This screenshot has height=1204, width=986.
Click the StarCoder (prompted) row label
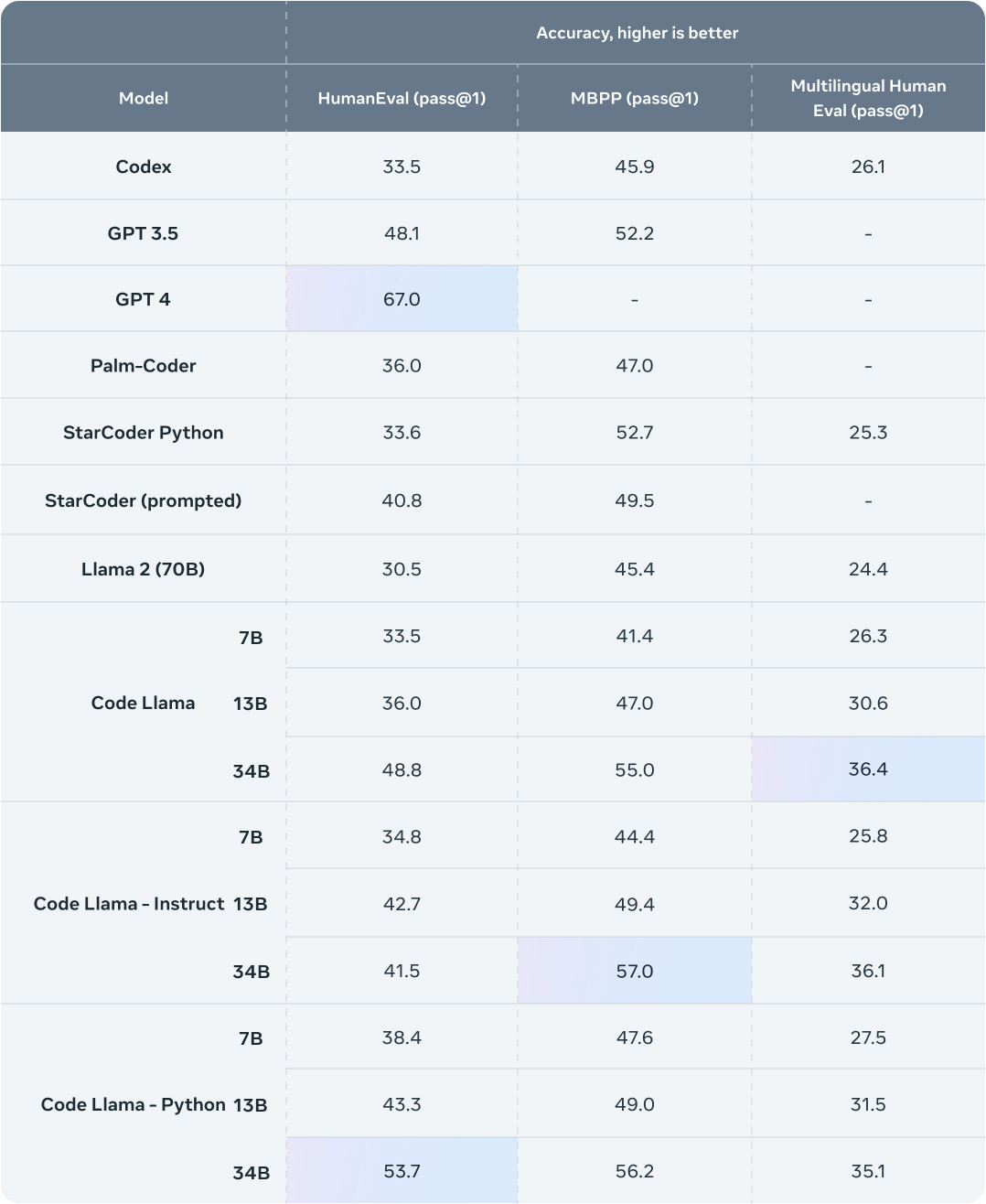coord(144,500)
